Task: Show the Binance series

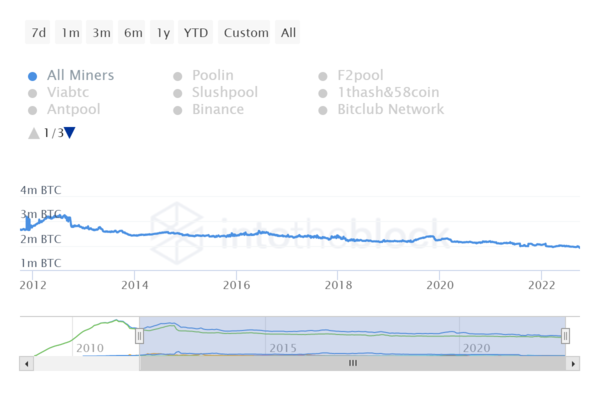Action: click(x=220, y=109)
